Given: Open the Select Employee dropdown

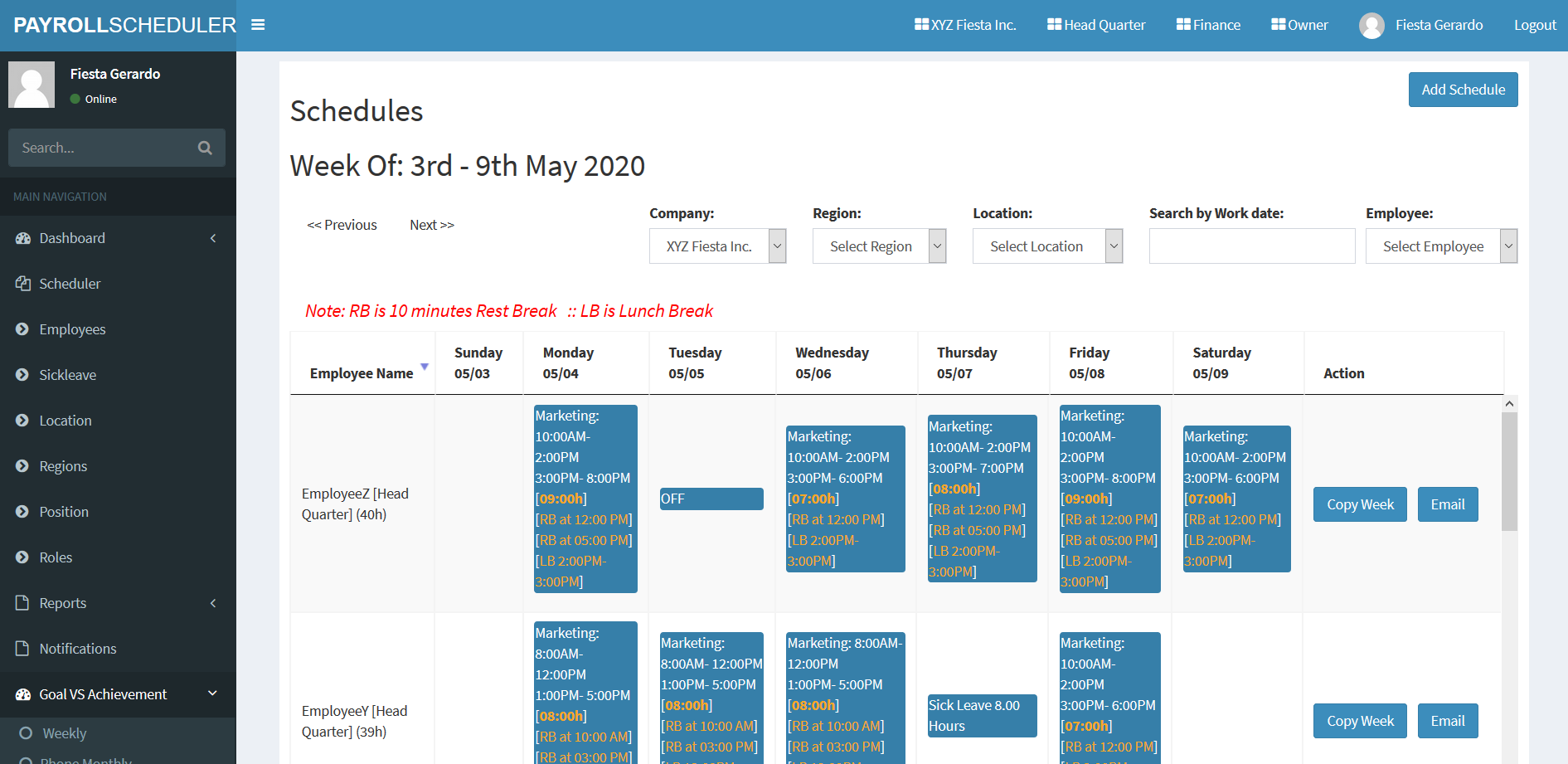Looking at the screenshot, I should click(1441, 246).
